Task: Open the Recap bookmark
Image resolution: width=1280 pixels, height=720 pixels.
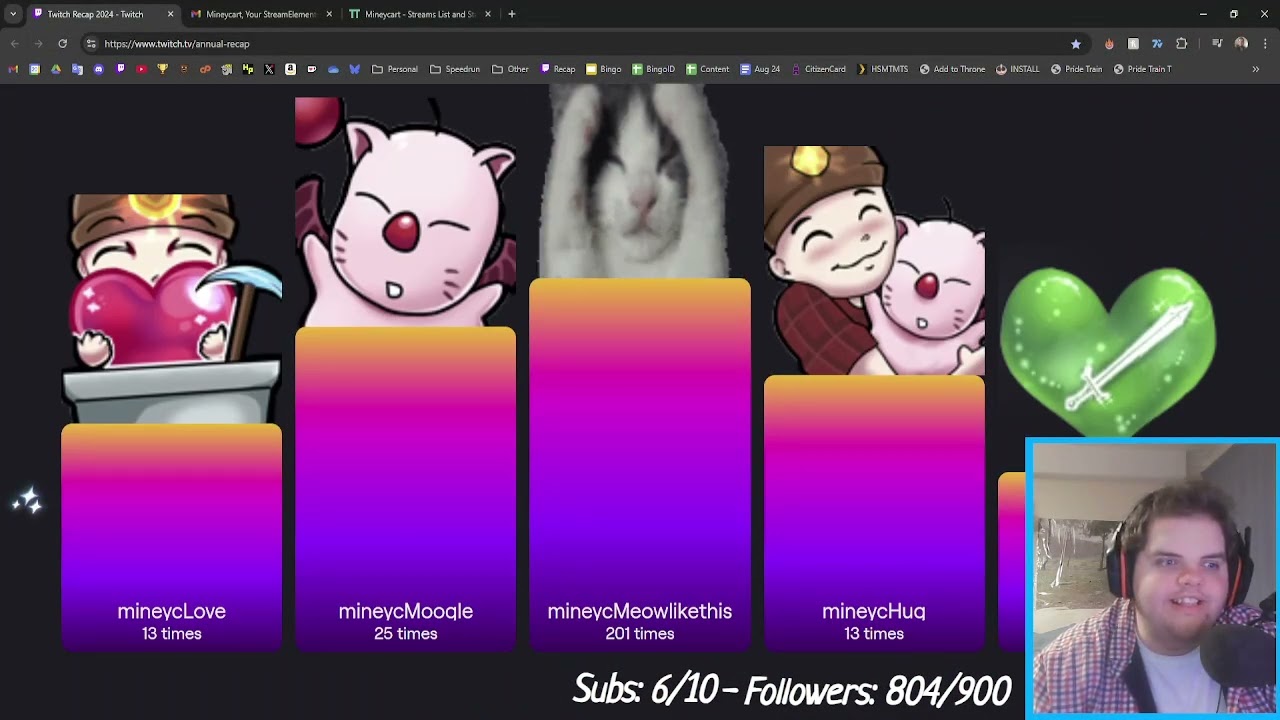Action: (558, 69)
